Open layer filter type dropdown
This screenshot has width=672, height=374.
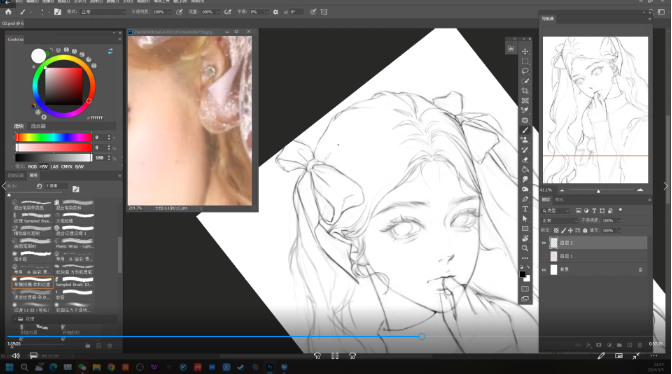[x=555, y=211]
